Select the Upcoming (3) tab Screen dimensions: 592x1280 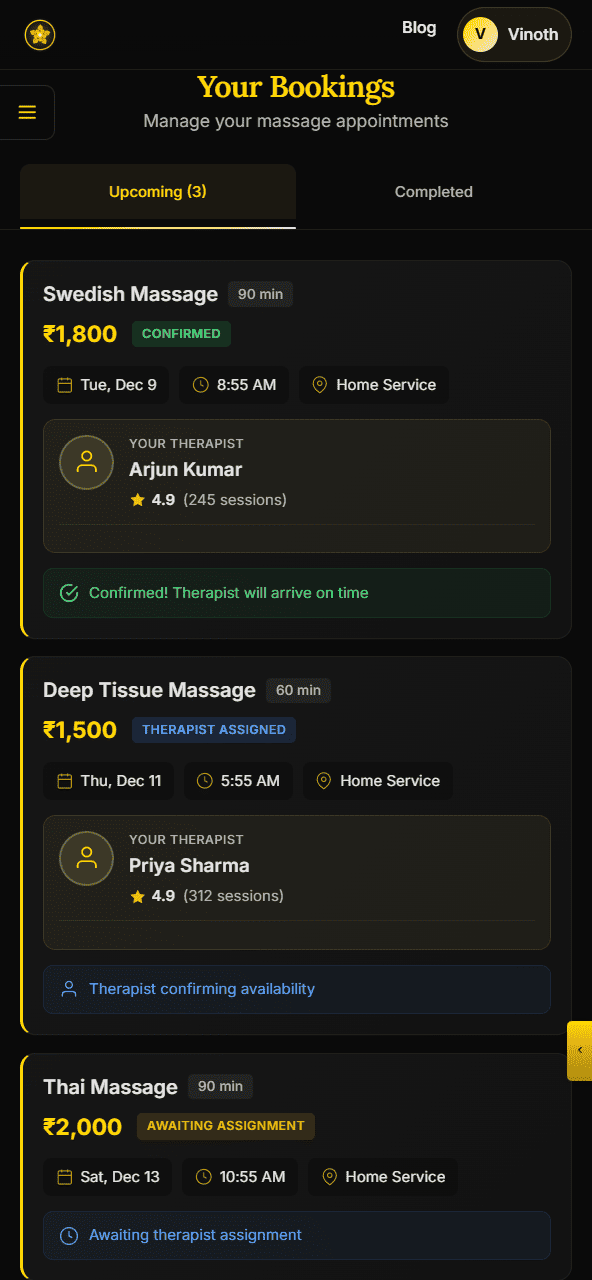[157, 192]
